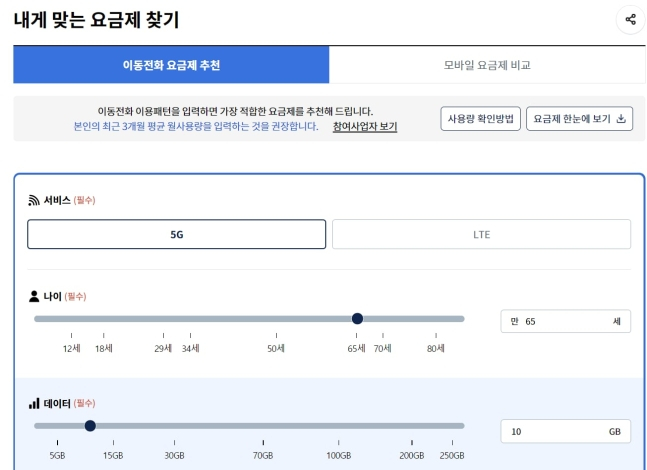
Task: Click the 5GB data tick label
Action: tap(57, 456)
